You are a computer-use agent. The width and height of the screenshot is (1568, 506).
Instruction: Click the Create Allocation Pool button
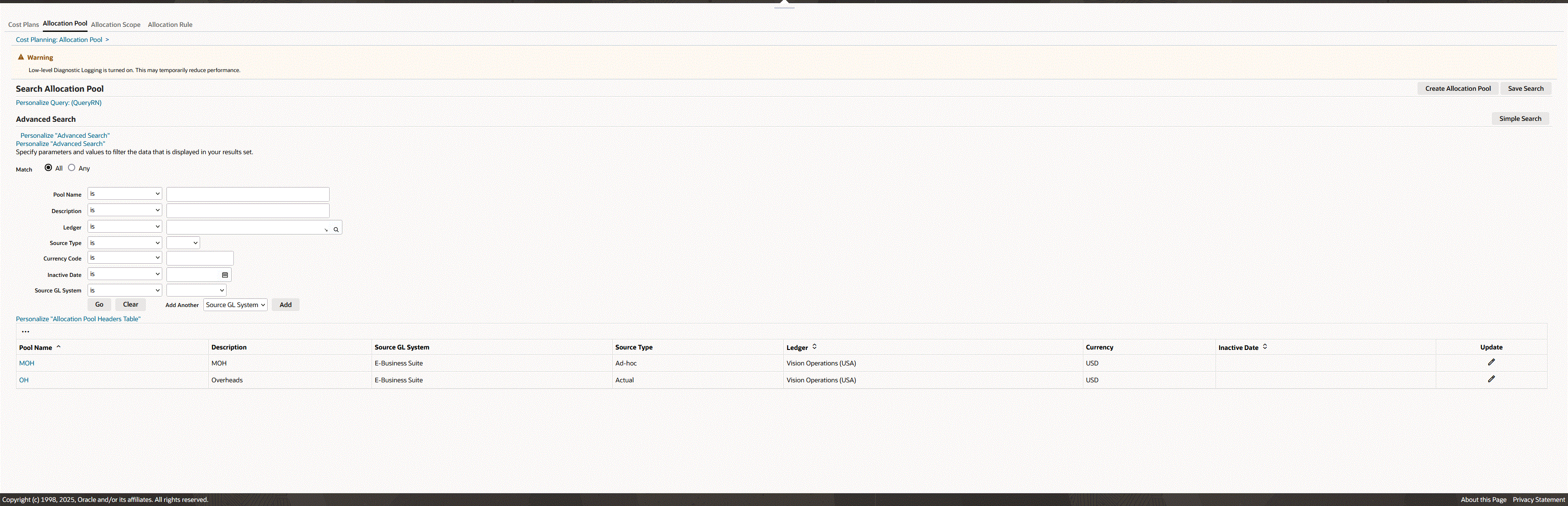(1457, 89)
